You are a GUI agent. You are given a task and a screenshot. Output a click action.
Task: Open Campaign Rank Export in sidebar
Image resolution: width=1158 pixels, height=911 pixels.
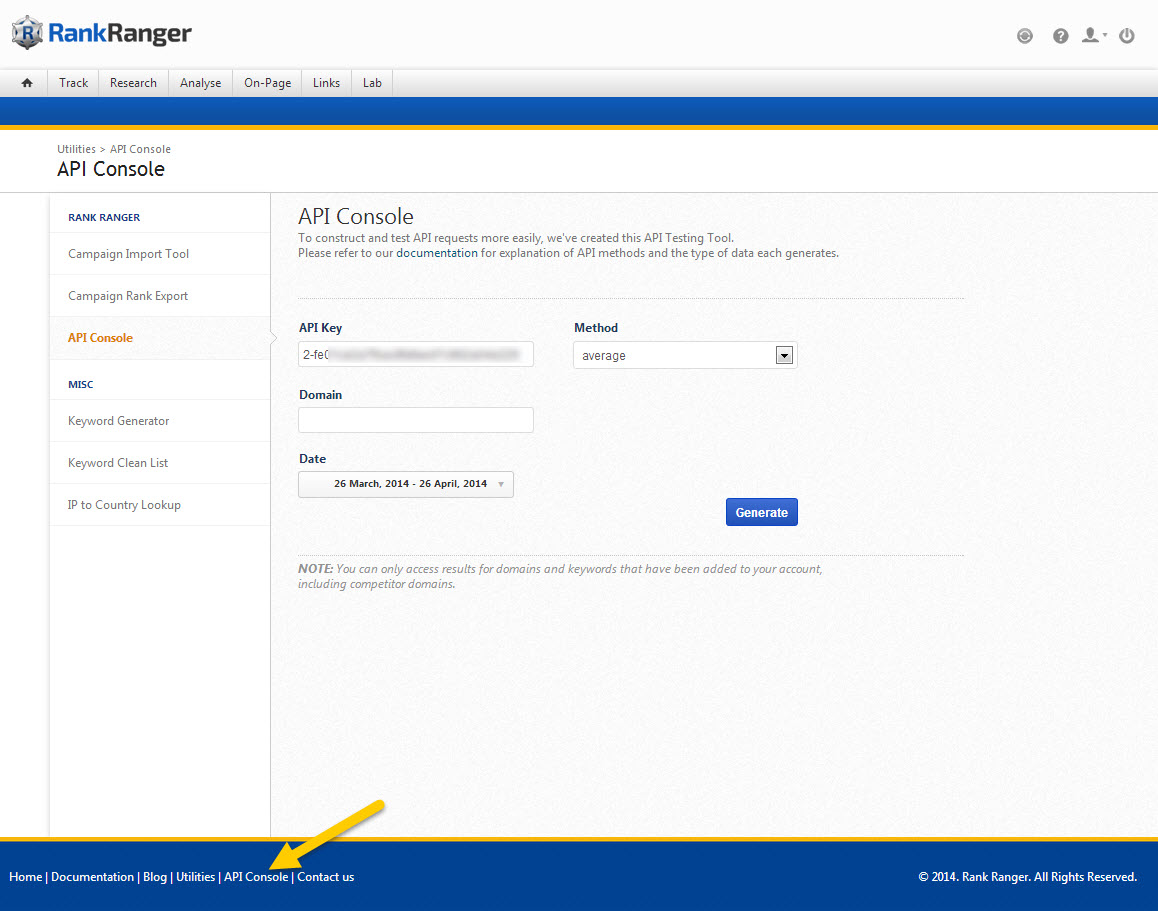pos(160,296)
